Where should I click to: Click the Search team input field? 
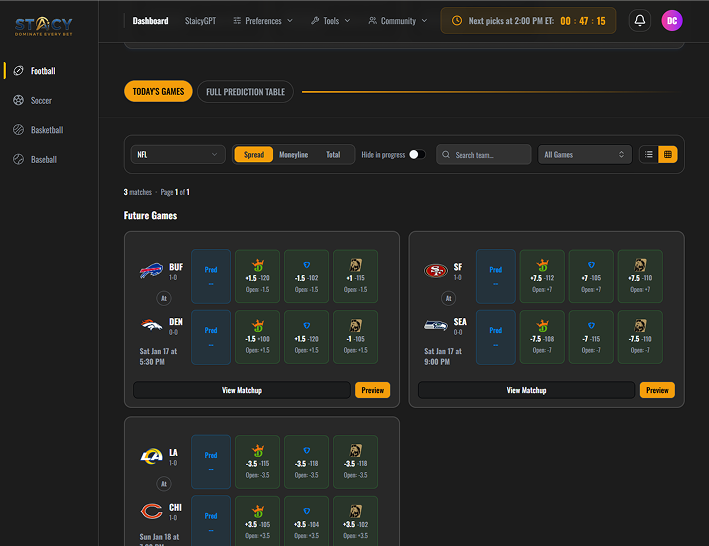tap(485, 155)
